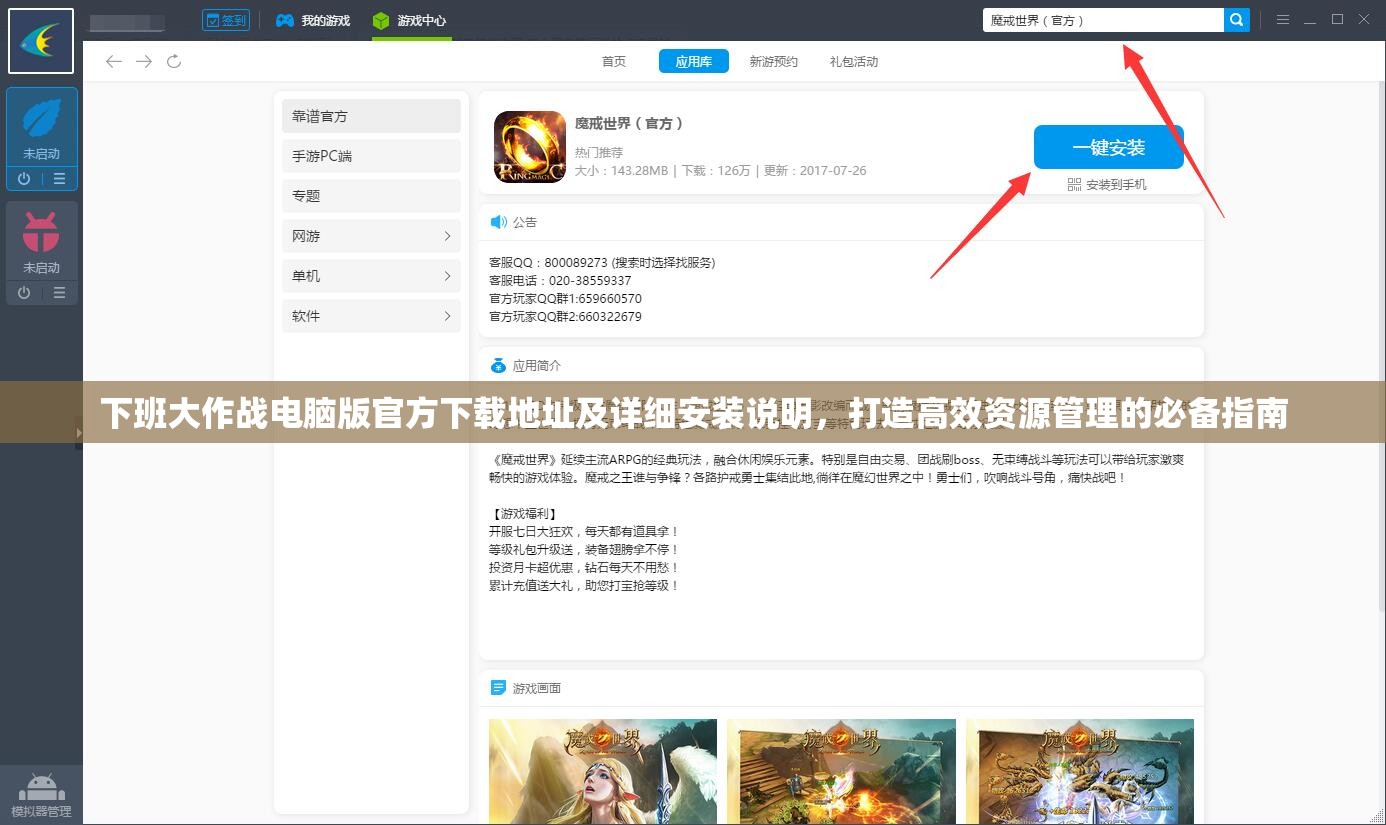Click the 【游戏福利】 heading text

pos(523,514)
